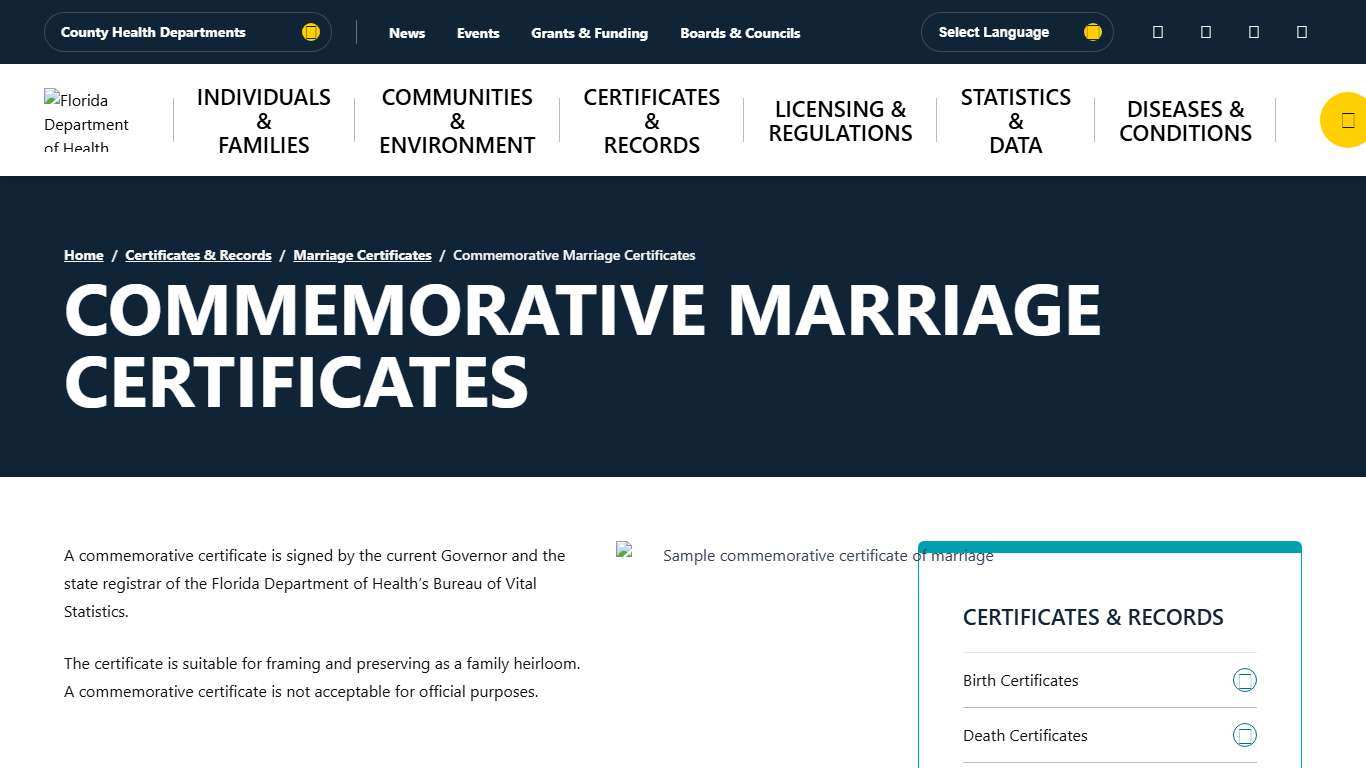This screenshot has width=1366, height=768.
Task: Expand the Certificates & Records sidebar section
Action: coord(1093,617)
